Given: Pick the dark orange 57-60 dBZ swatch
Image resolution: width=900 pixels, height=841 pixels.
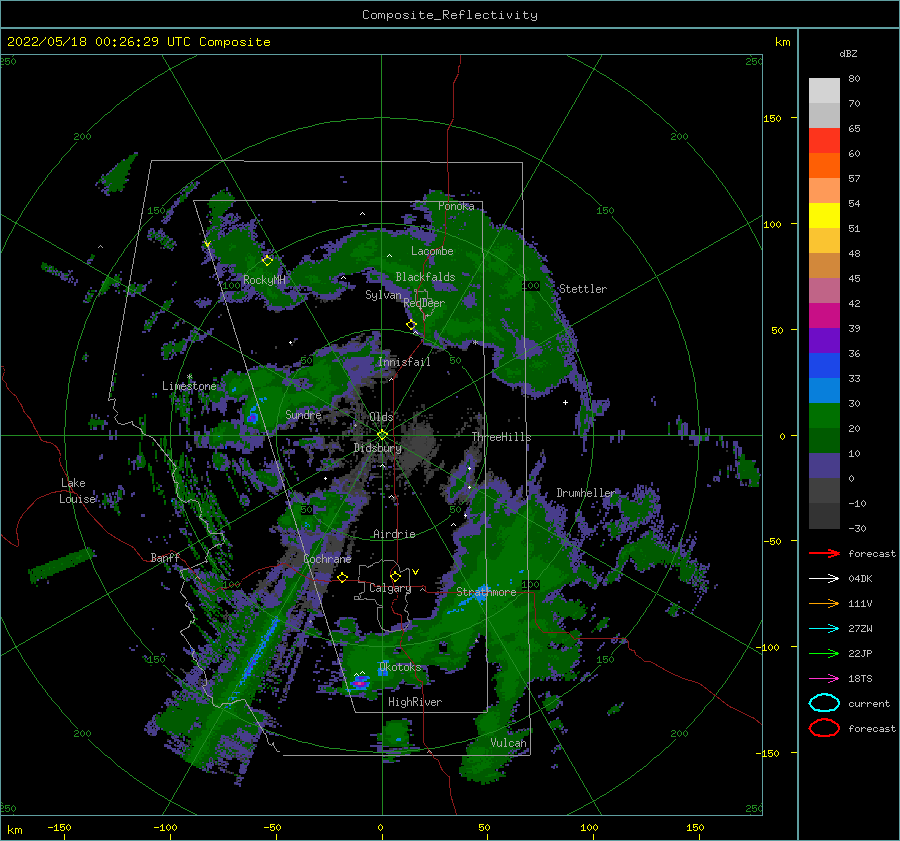Looking at the screenshot, I should 824,165.
